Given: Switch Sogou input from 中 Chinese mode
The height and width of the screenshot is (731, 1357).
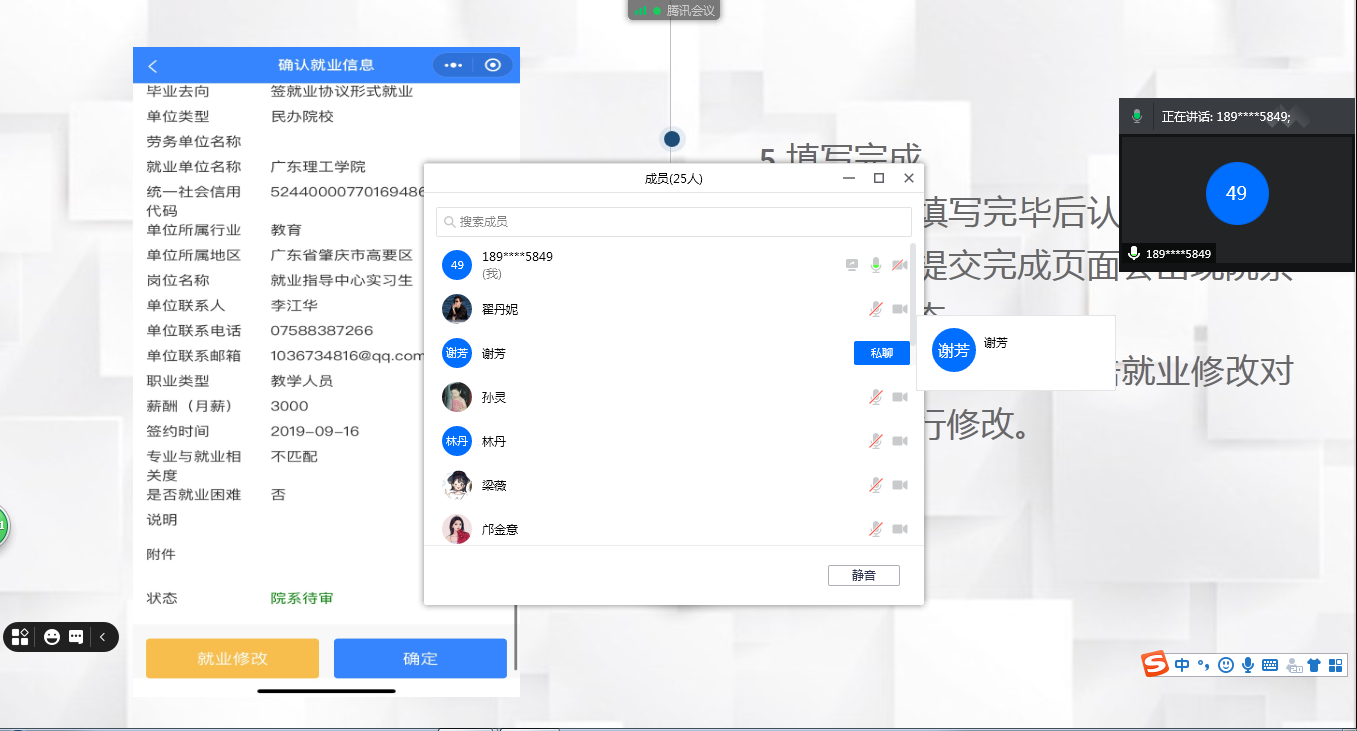Looking at the screenshot, I should pos(1183,664).
